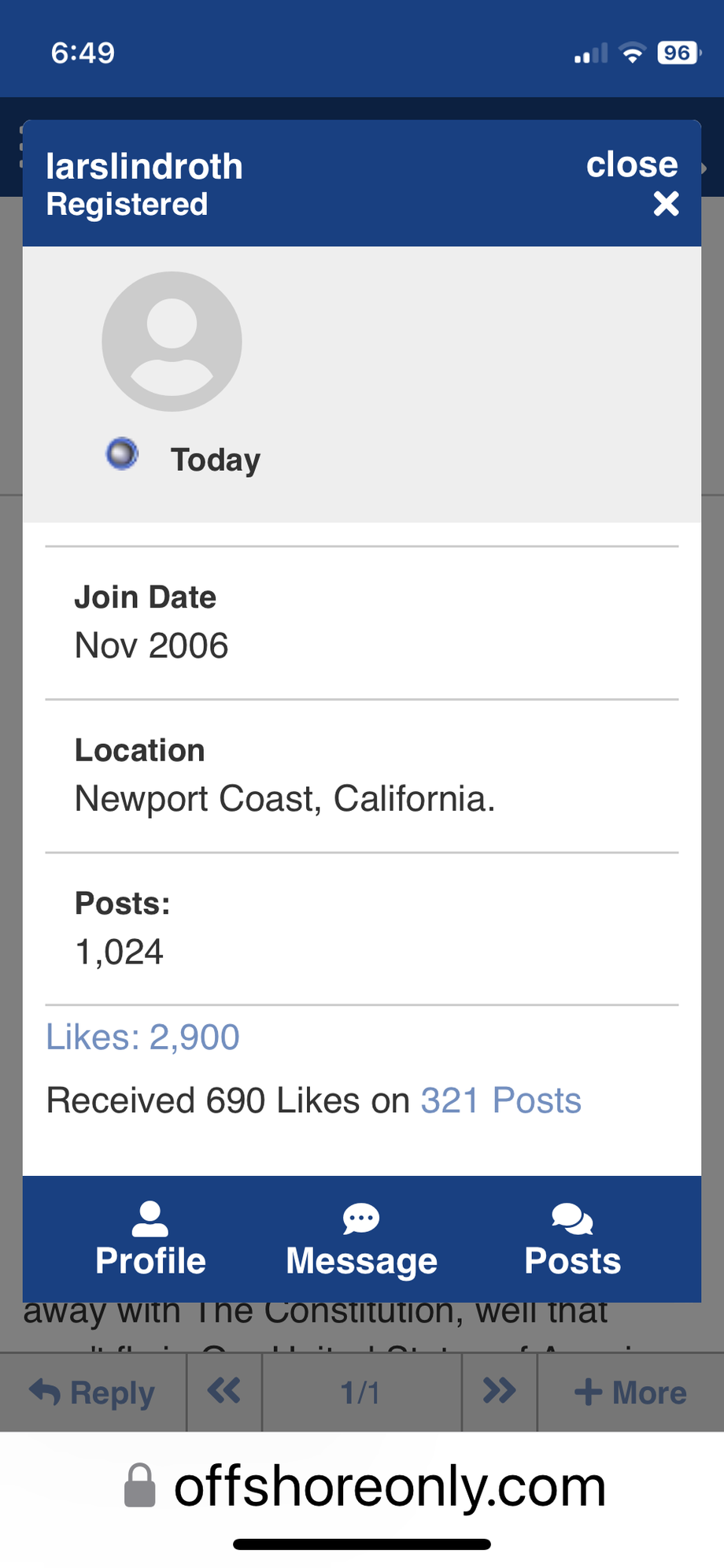
Task: Tap the 'close' text label
Action: tap(632, 165)
